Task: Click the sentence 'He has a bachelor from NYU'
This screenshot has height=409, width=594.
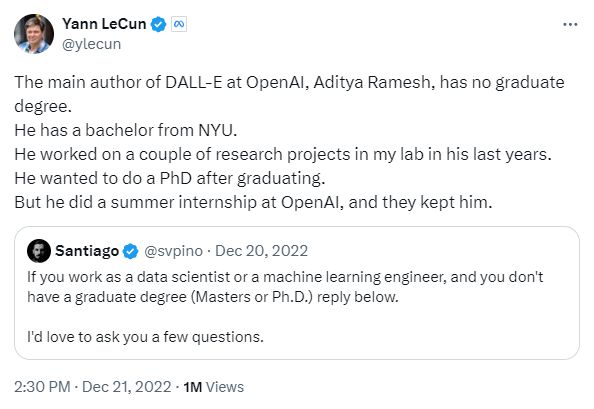Action: pos(126,130)
